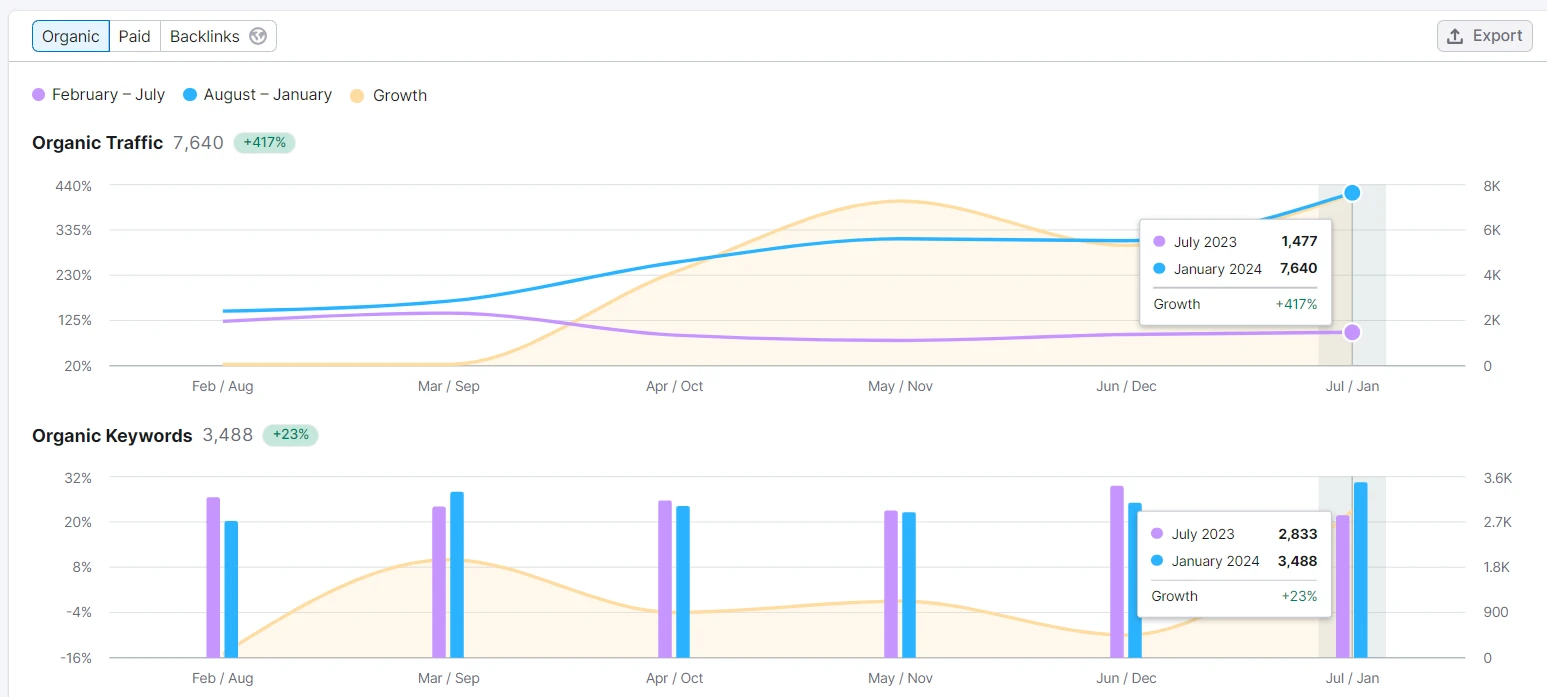This screenshot has width=1547, height=697.
Task: Click the purple July data point on traffic chart
Action: 1352,332
